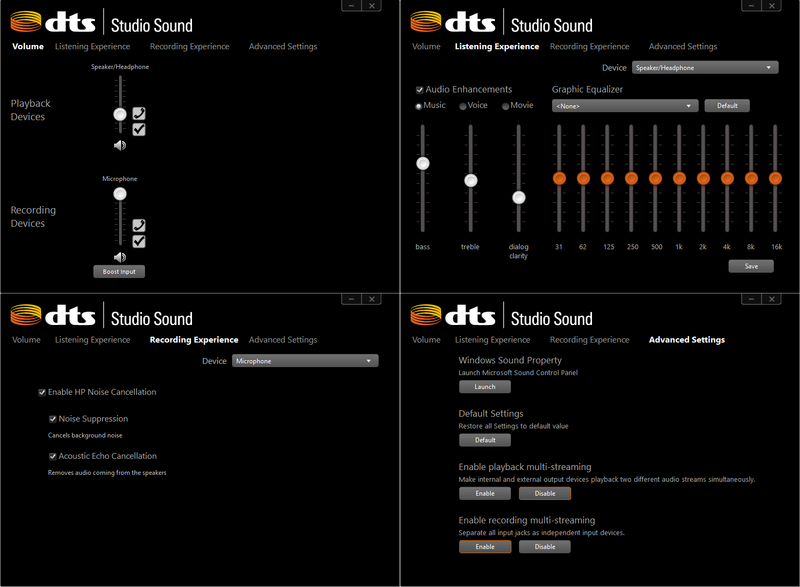
Task: Click the Speaker/Headphone volume slider knob
Action: [120, 114]
